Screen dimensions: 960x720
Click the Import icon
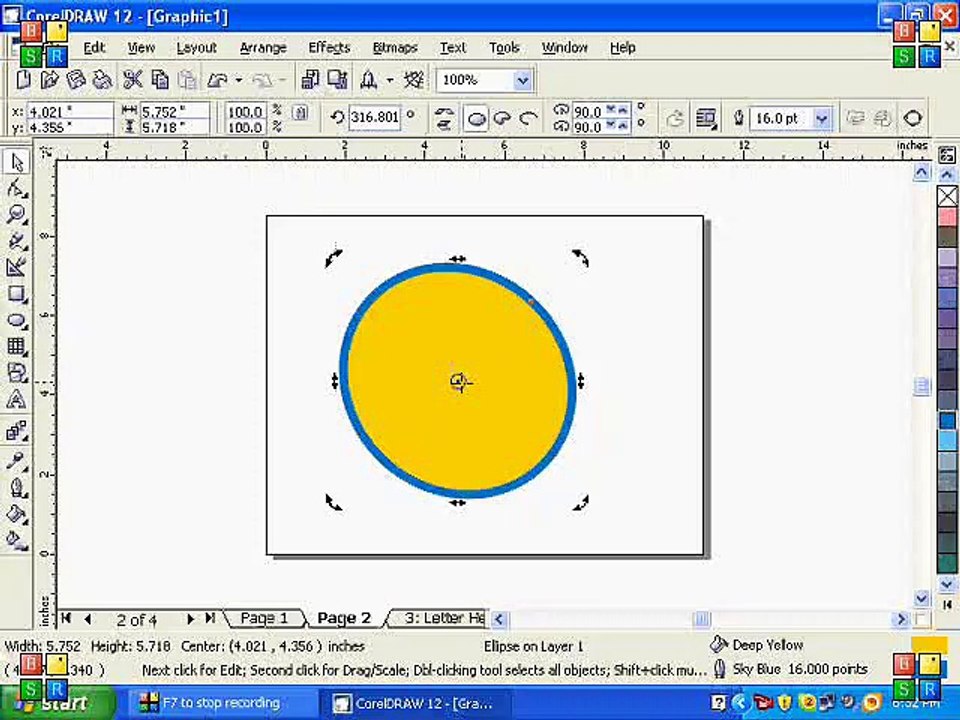pyautogui.click(x=310, y=80)
